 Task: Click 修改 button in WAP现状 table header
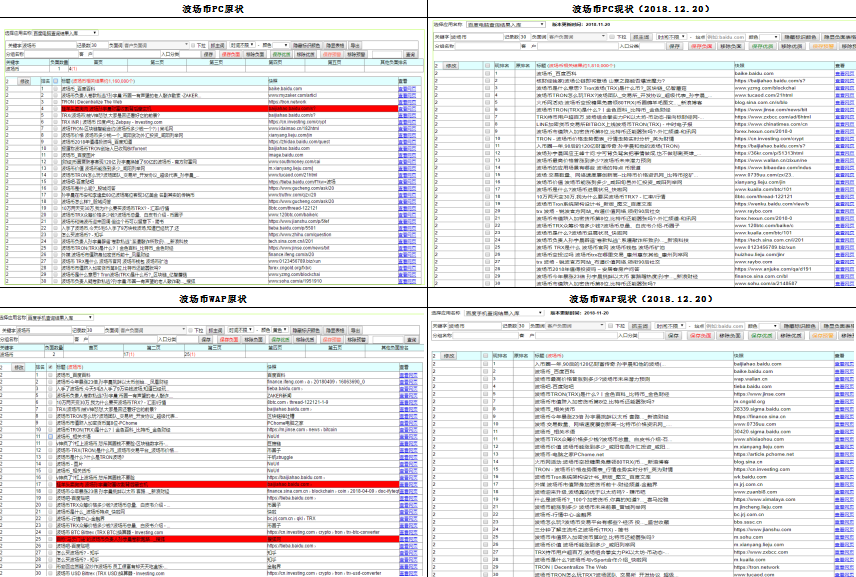[448, 356]
